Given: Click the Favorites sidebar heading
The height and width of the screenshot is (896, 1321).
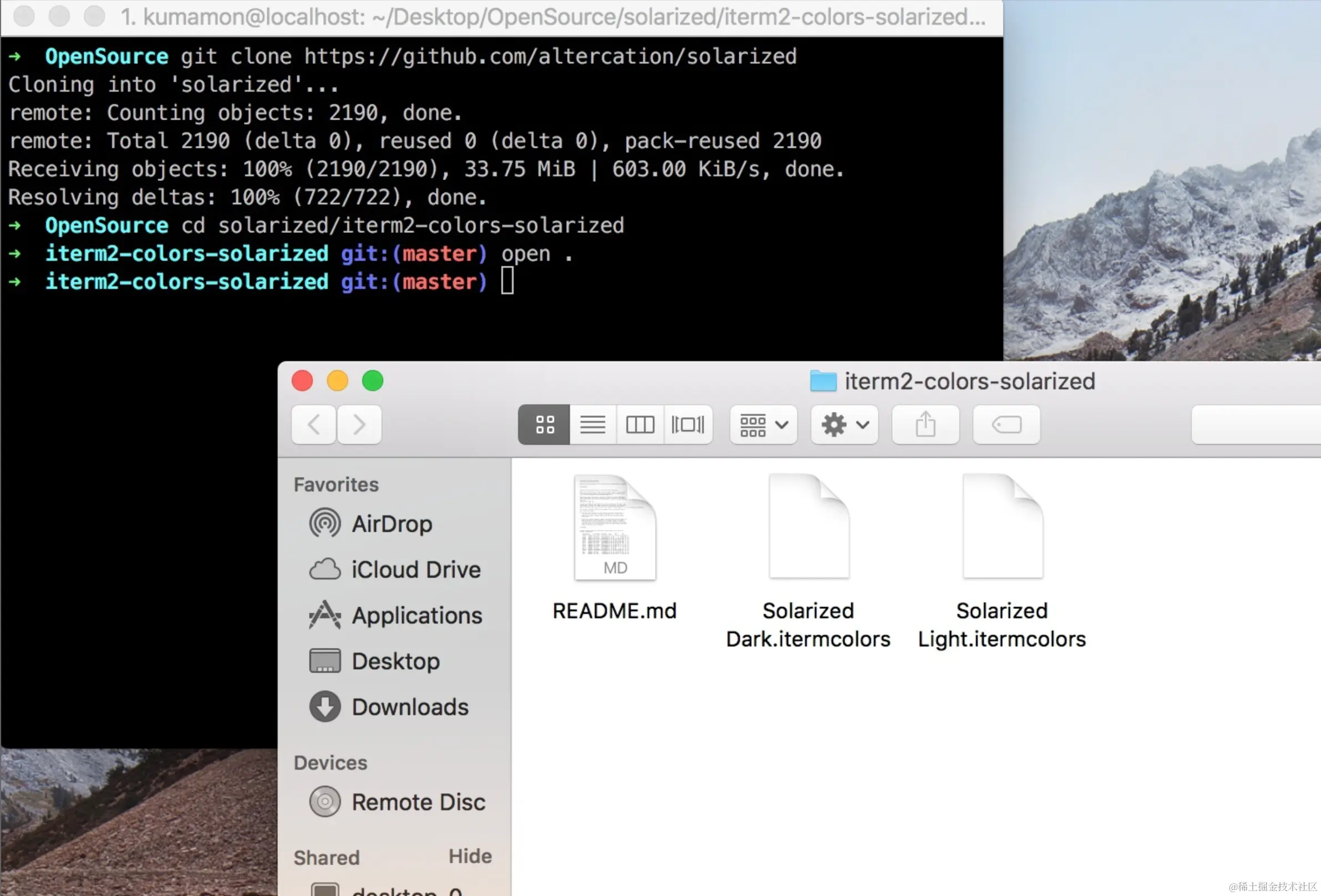Looking at the screenshot, I should [x=336, y=485].
